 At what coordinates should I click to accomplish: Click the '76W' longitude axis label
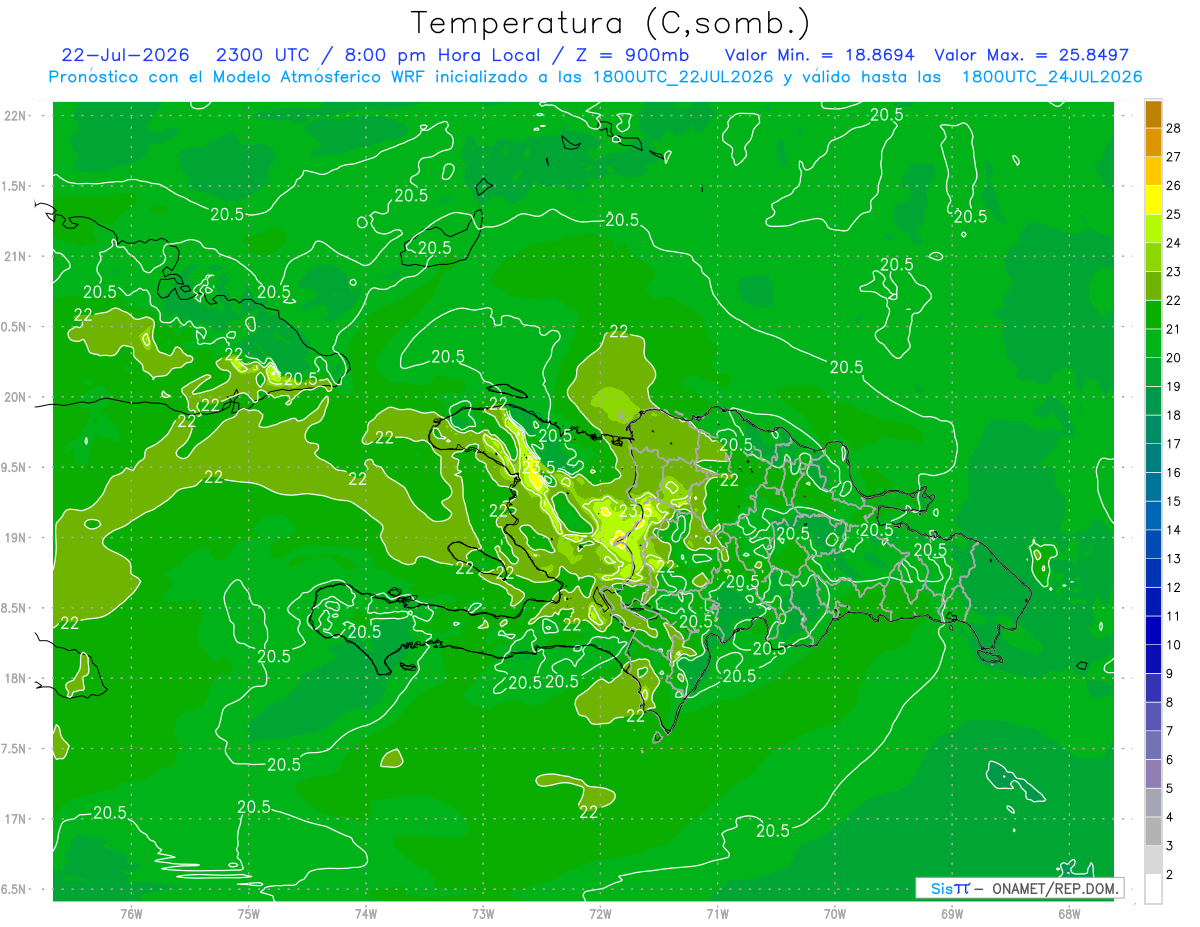coord(131,913)
